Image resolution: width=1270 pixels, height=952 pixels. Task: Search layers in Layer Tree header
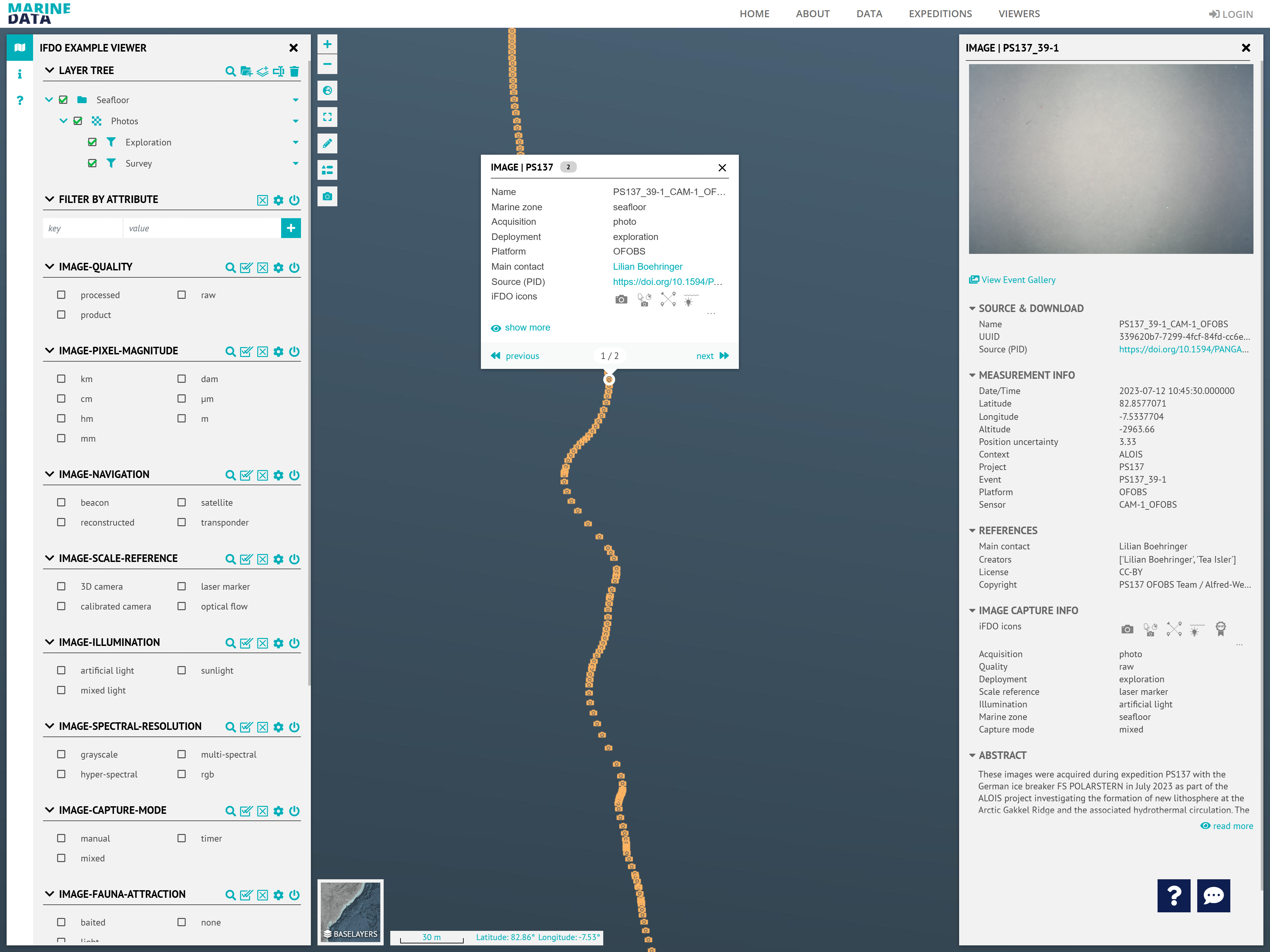230,71
